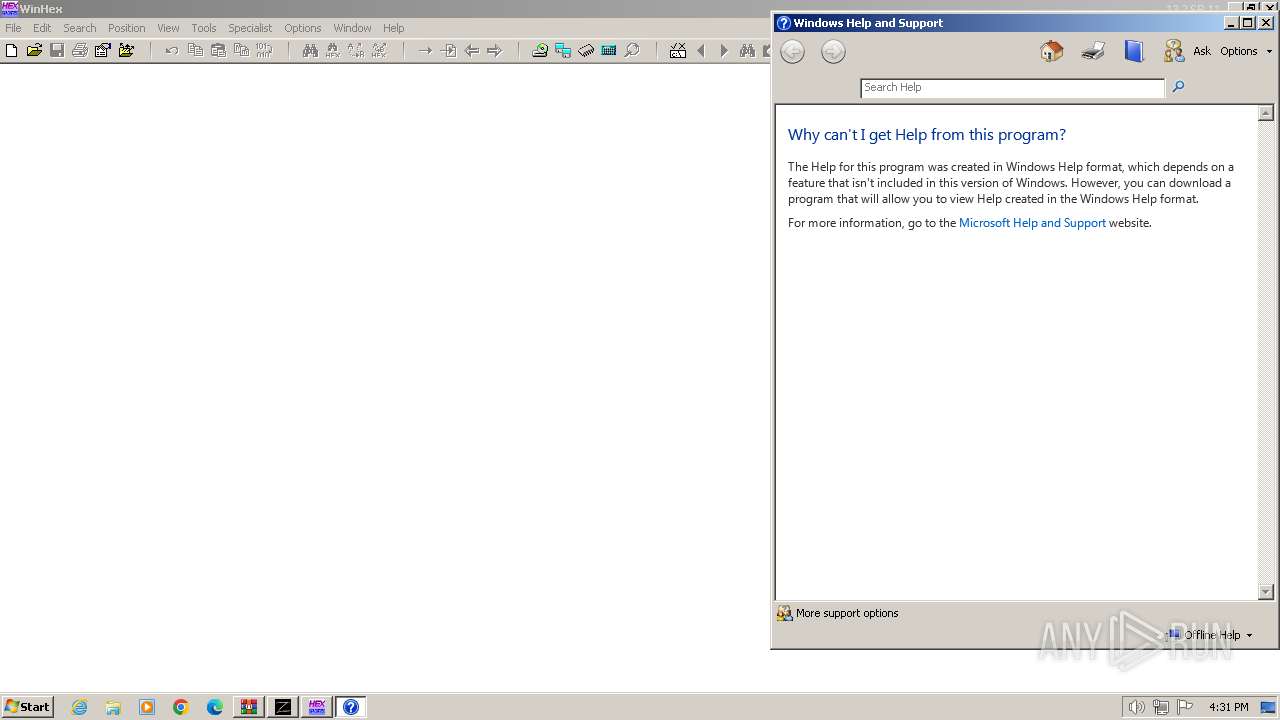Launch Internet Explorer from taskbar
The height and width of the screenshot is (720, 1280).
click(x=80, y=707)
